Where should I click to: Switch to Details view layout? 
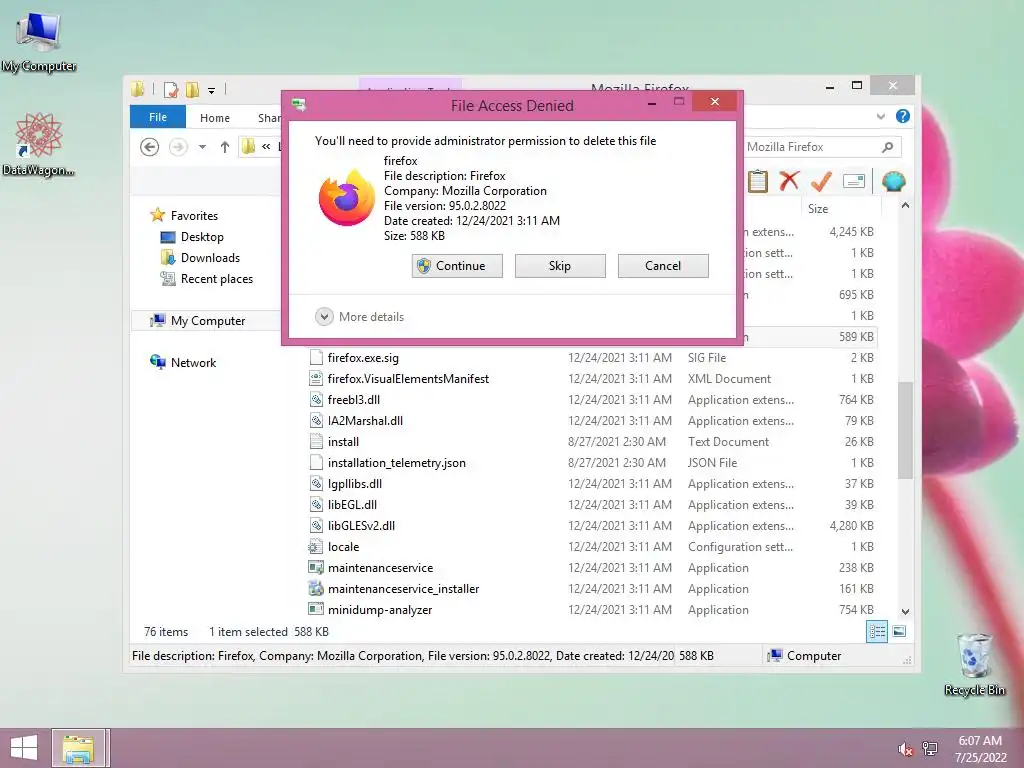877,632
